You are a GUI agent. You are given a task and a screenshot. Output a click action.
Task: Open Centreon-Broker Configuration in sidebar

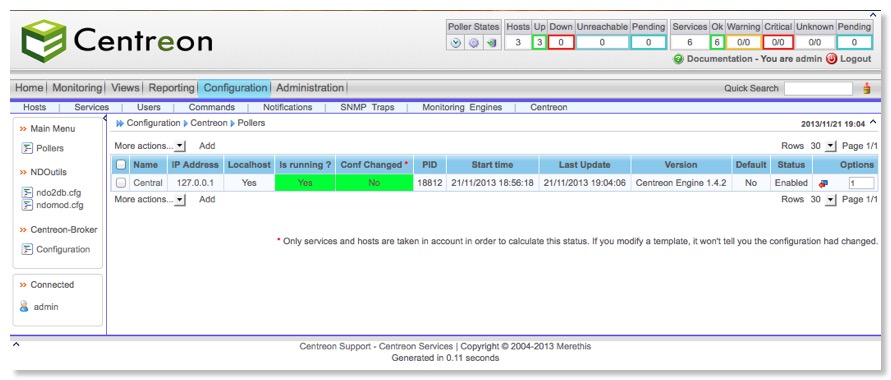tap(63, 249)
